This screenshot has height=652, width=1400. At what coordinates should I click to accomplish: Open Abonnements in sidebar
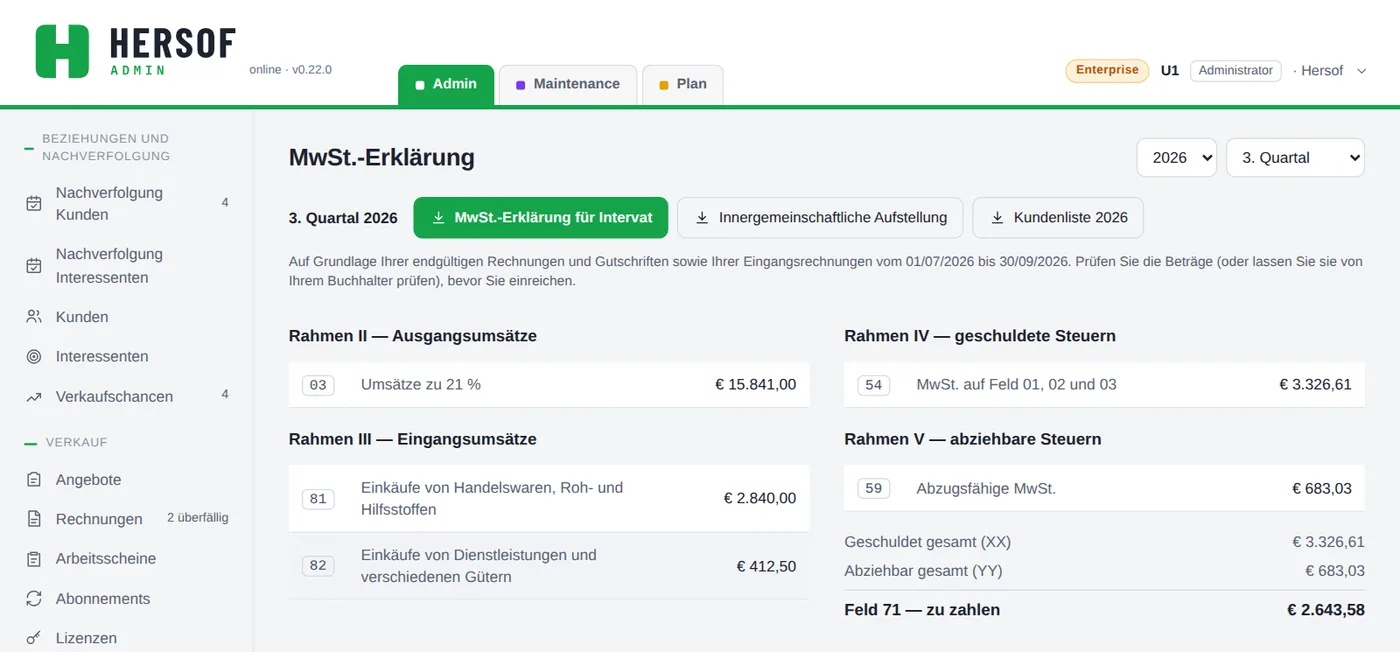[x=127, y=598]
